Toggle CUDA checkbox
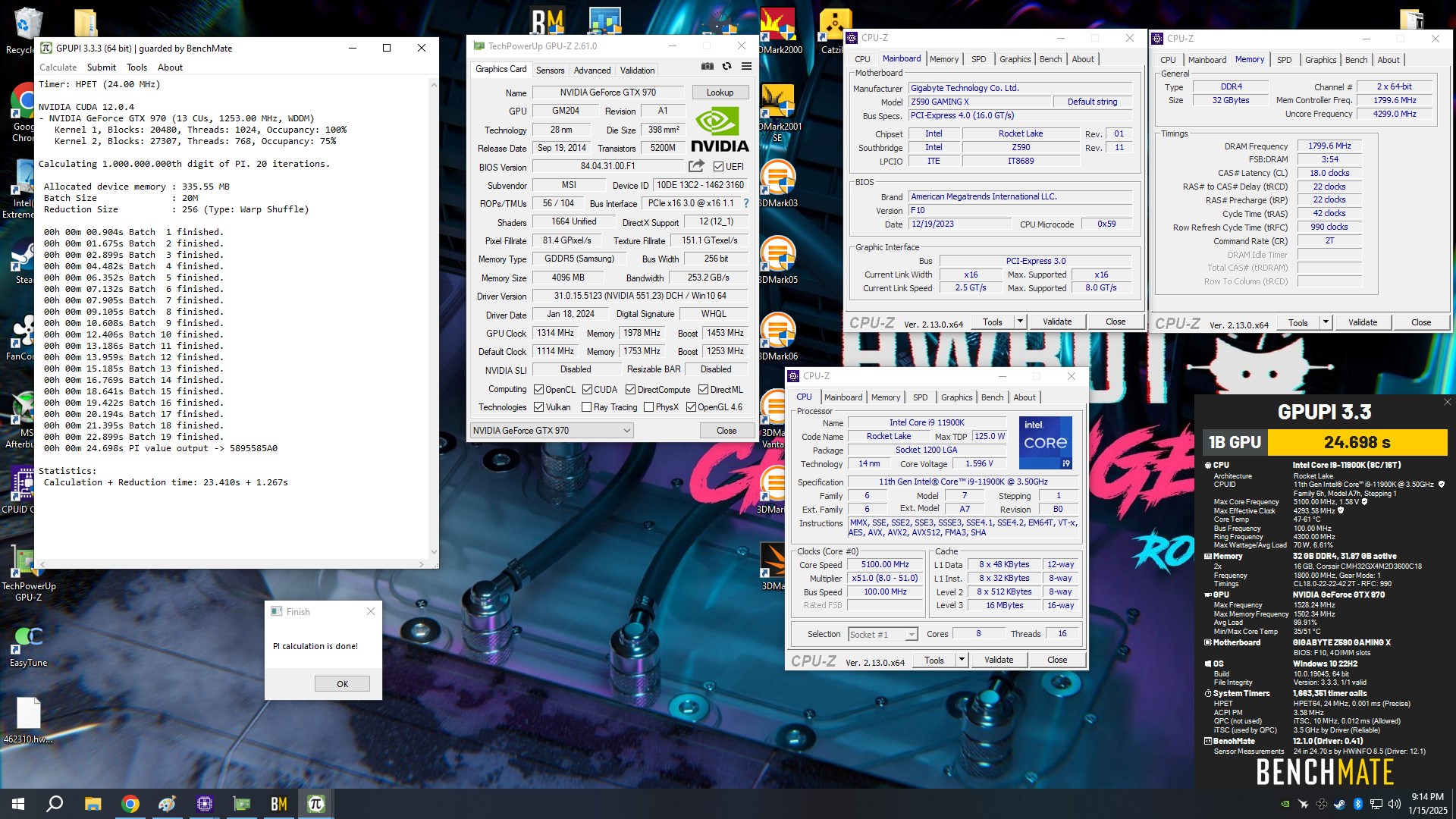 coord(587,390)
